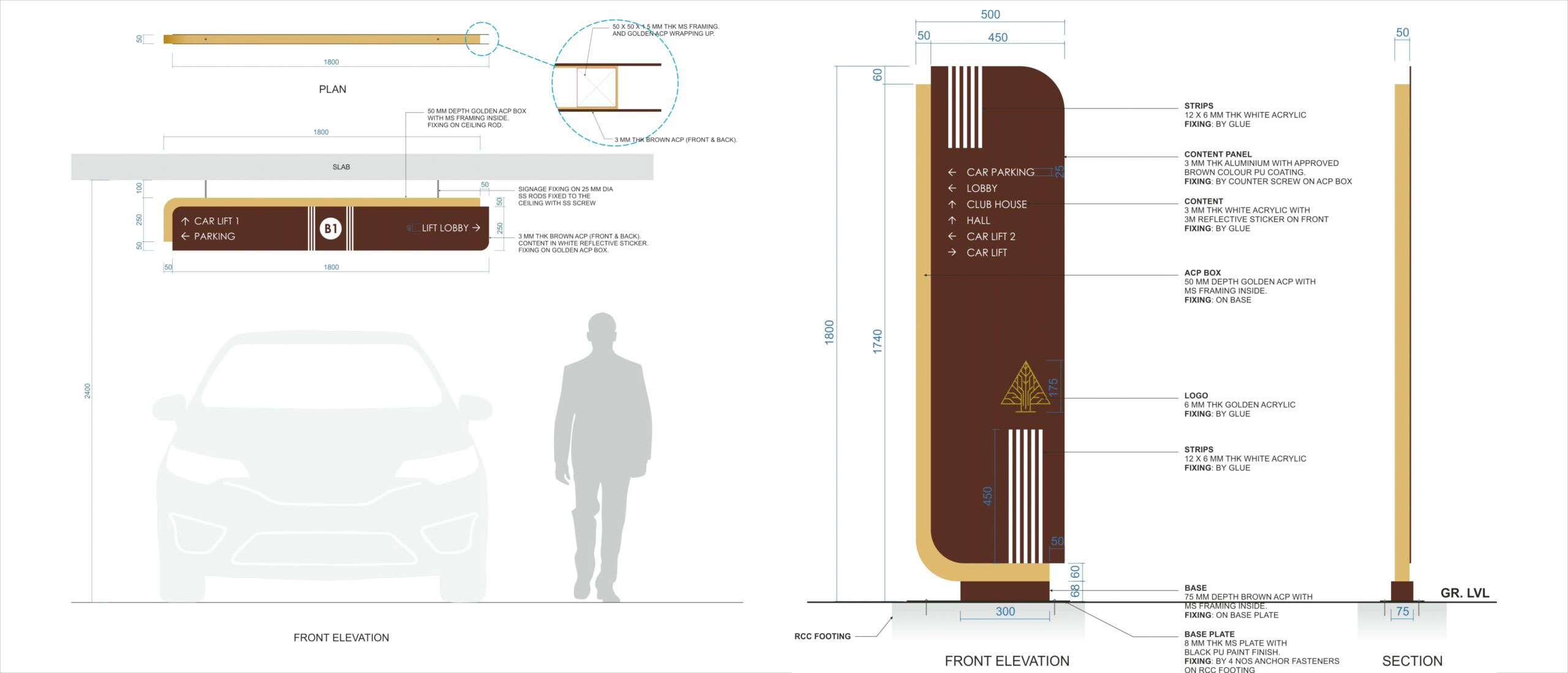Click the GR. LVL label

point(1464,593)
